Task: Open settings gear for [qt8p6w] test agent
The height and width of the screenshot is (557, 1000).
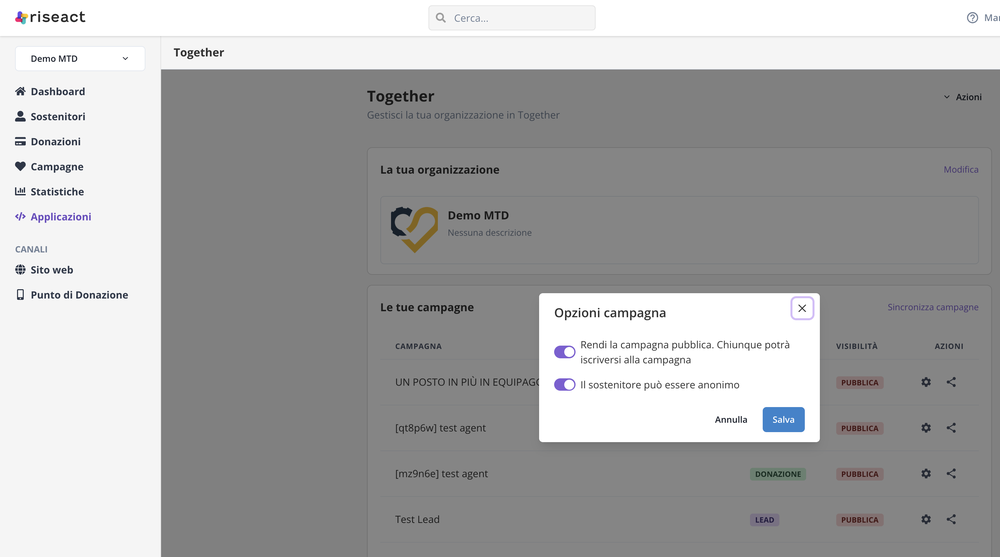Action: [926, 428]
